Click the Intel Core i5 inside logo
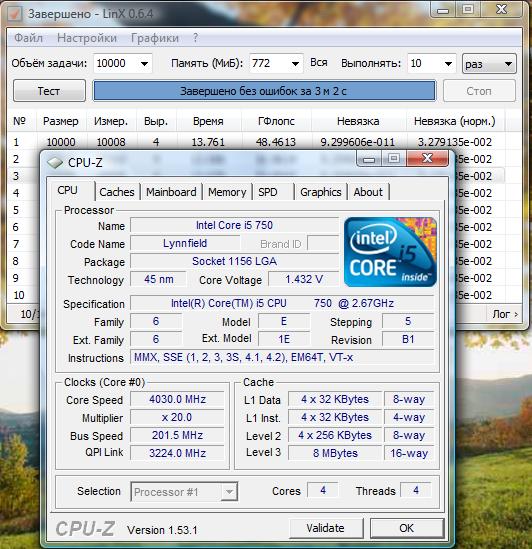The height and width of the screenshot is (549, 532). click(390, 252)
